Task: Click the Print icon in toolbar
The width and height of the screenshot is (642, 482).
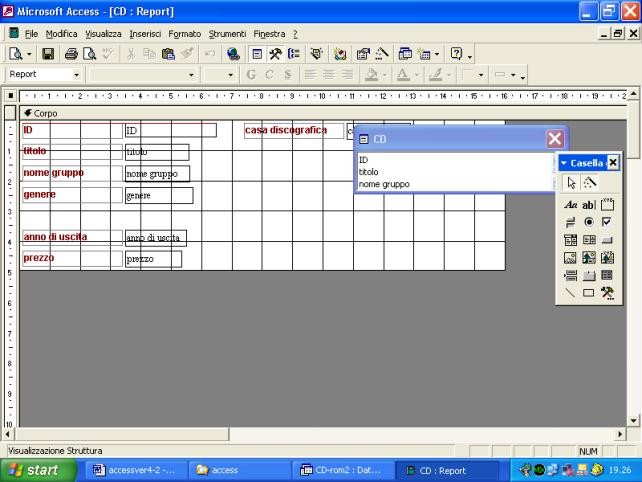Action: [x=72, y=54]
